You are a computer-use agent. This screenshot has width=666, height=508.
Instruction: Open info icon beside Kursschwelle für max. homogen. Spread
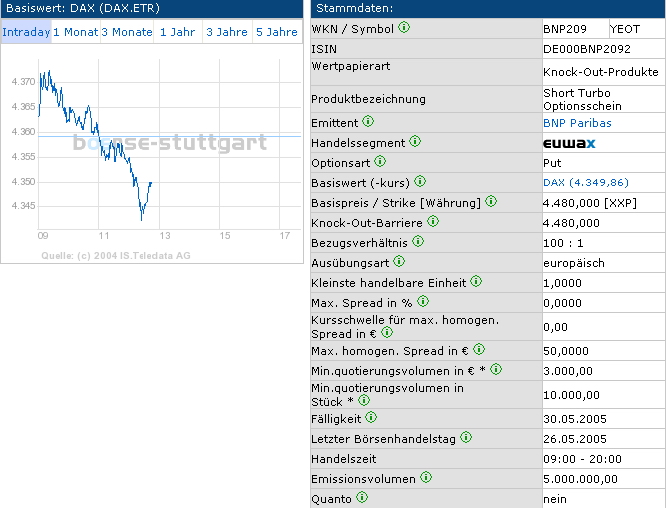387,333
